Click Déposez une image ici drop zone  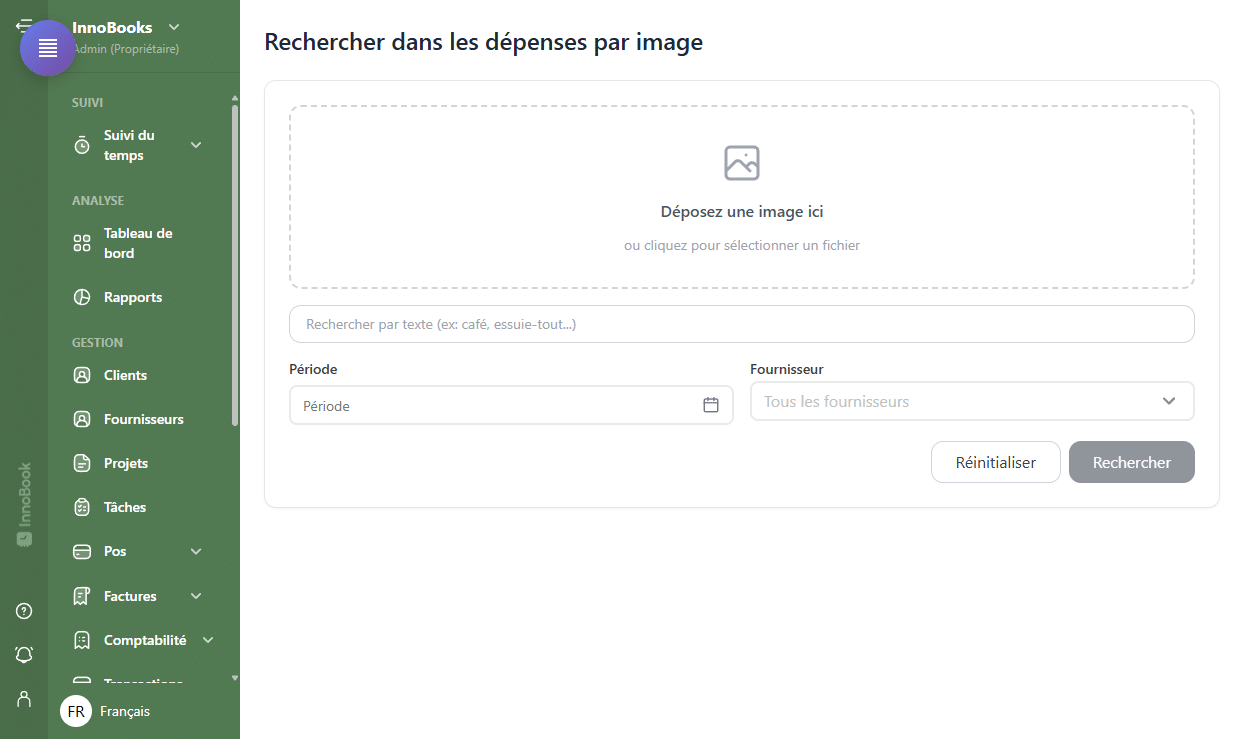(742, 197)
